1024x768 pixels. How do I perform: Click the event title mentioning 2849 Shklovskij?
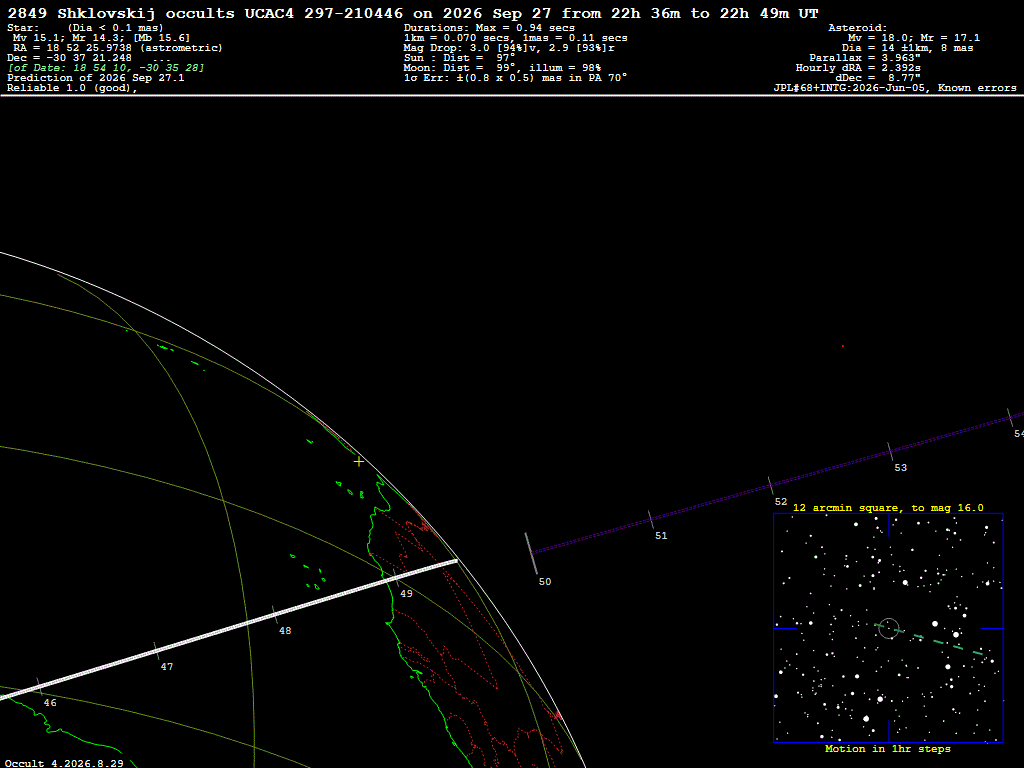pos(412,13)
